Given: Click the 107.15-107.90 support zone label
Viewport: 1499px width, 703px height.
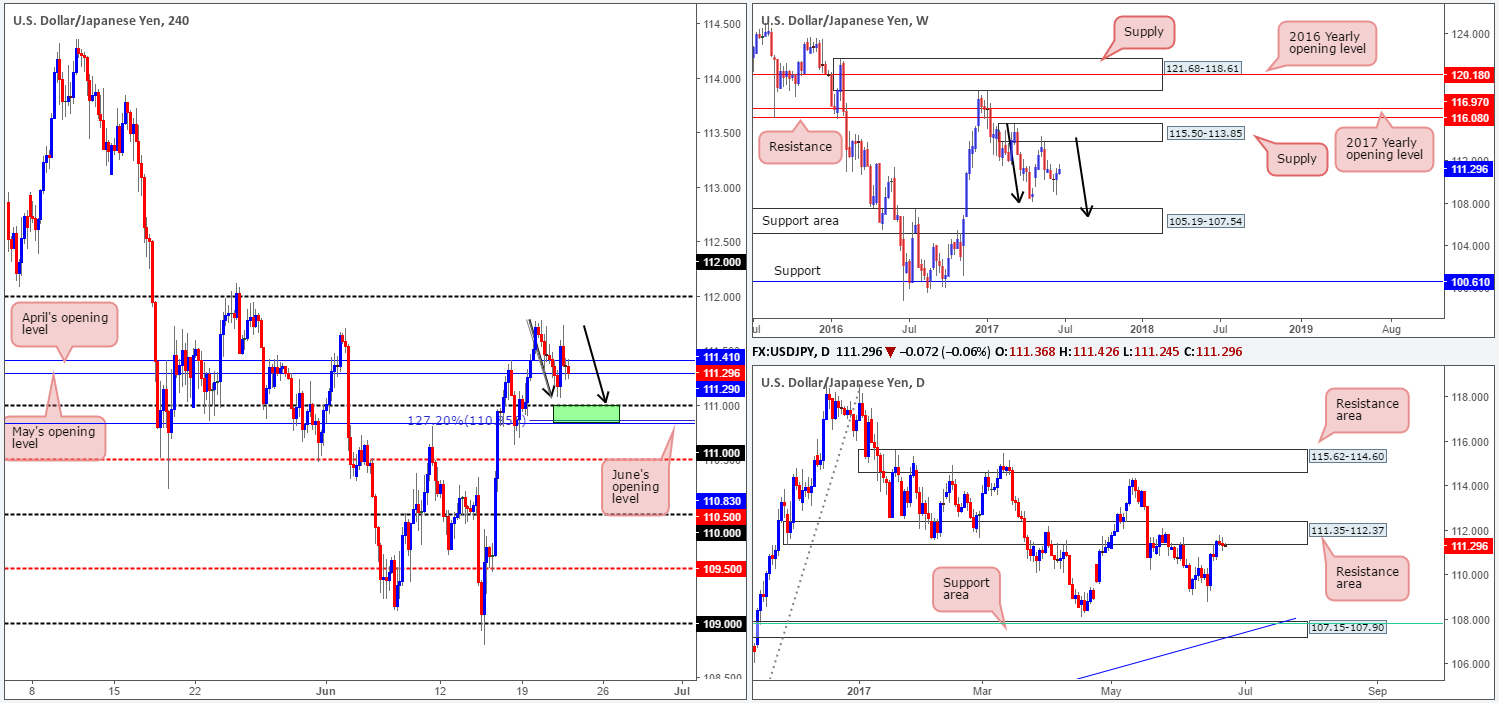Looking at the screenshot, I should 1346,629.
